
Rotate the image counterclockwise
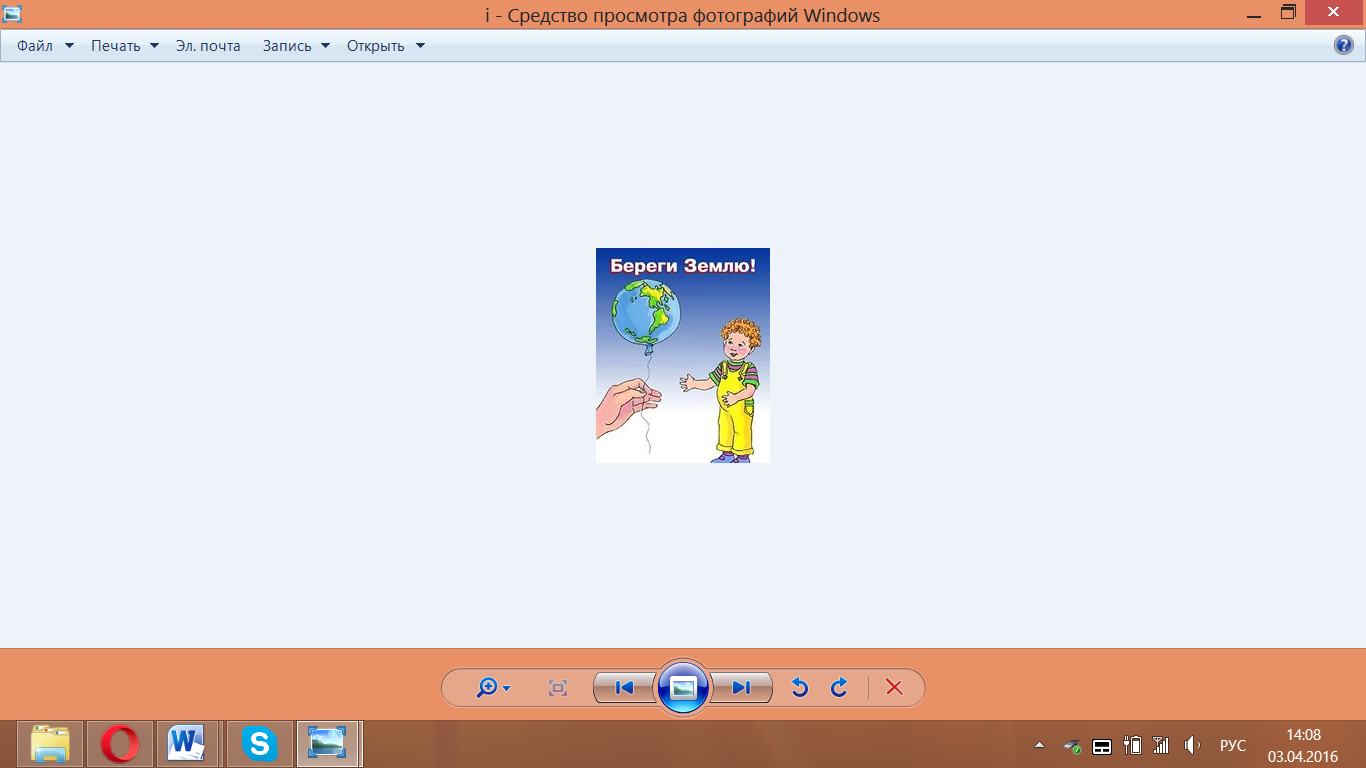(x=799, y=688)
